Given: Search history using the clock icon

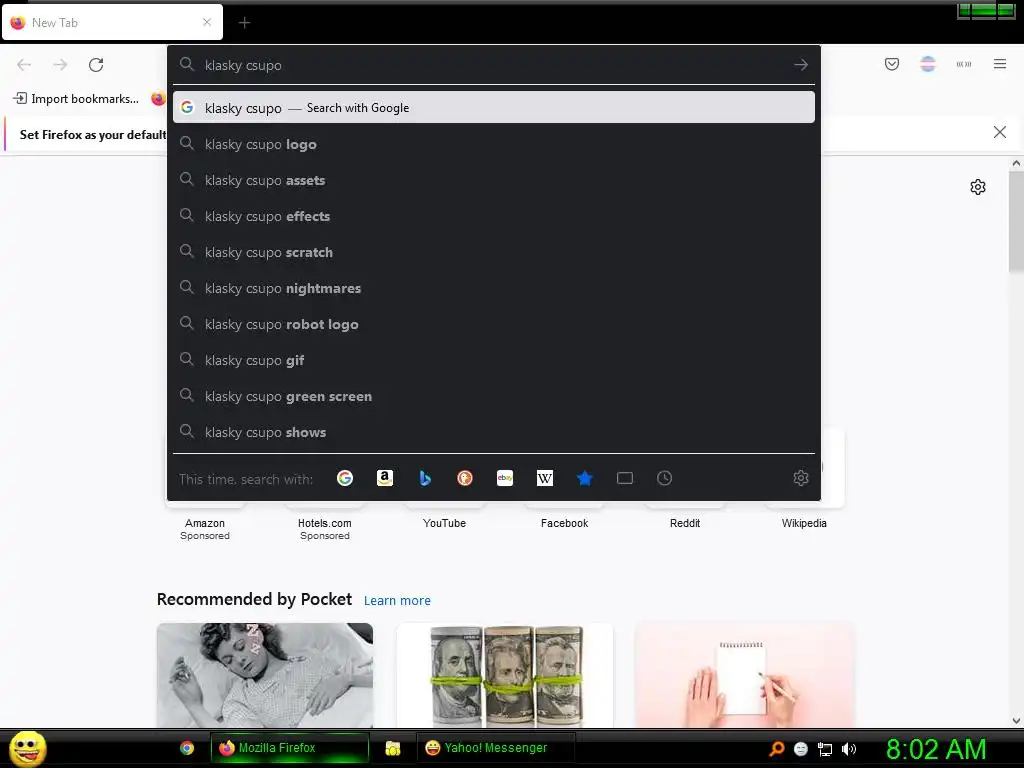Looking at the screenshot, I should (x=664, y=478).
